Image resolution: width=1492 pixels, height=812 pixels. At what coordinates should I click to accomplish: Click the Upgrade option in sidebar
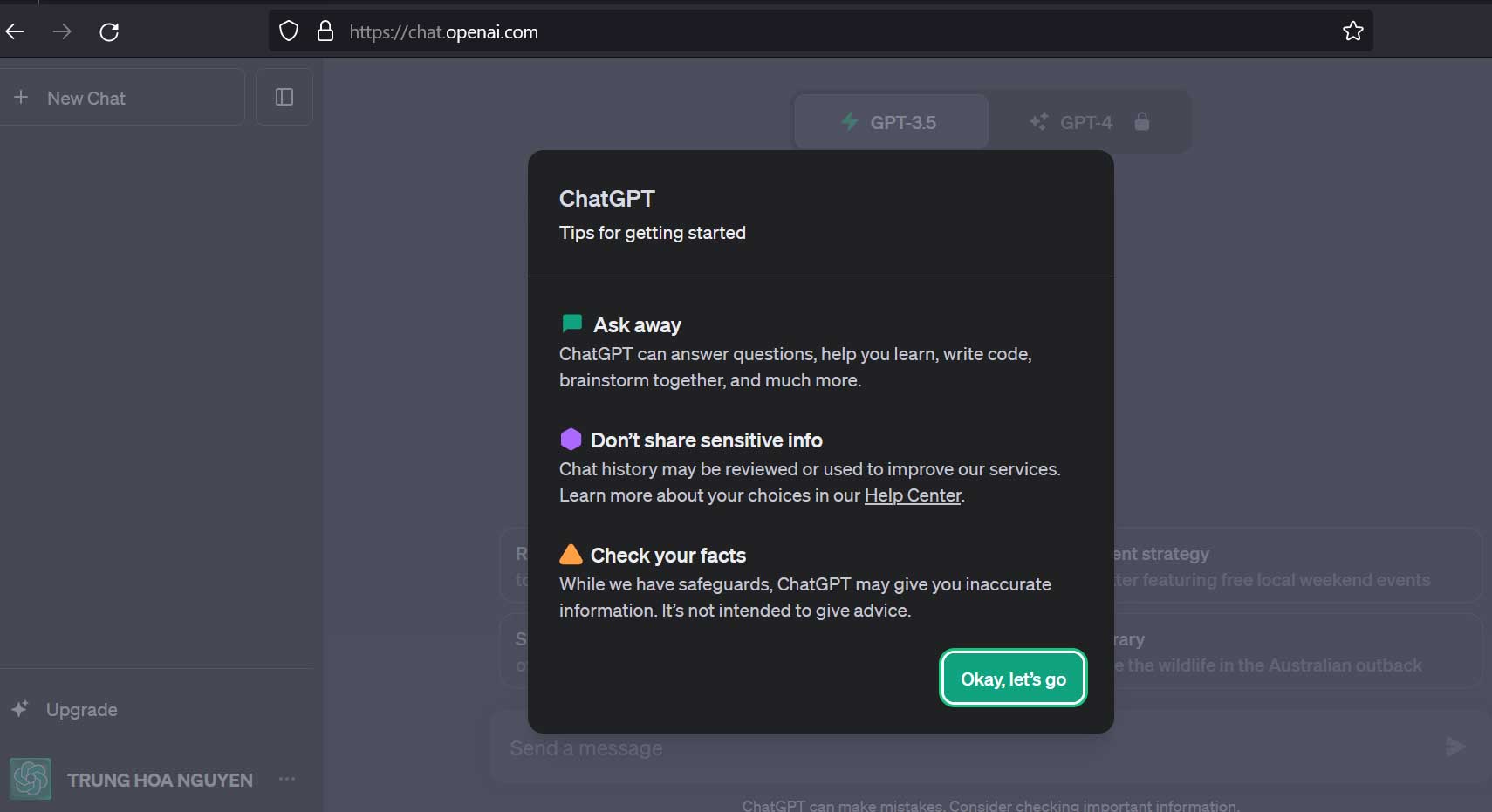pyautogui.click(x=81, y=710)
